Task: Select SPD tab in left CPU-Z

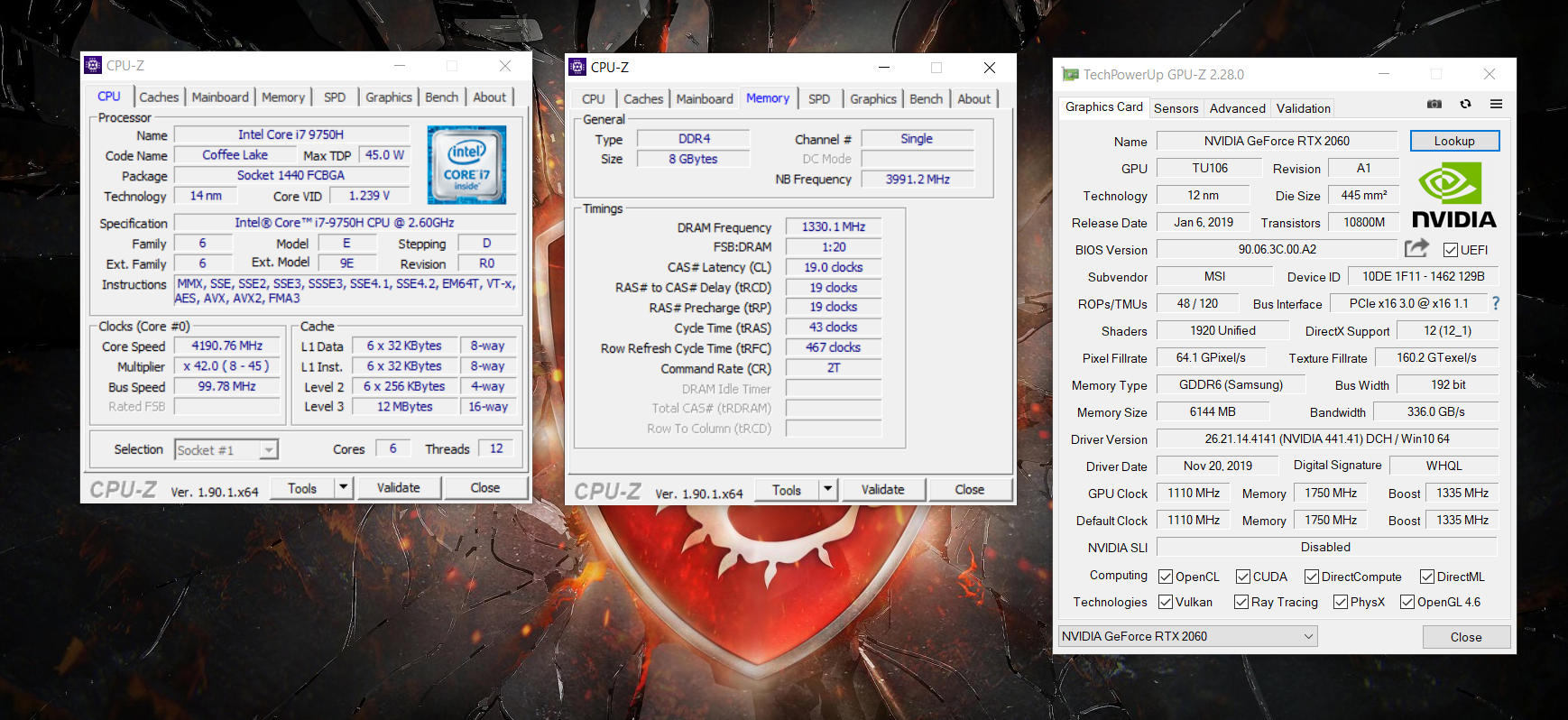Action: tap(335, 97)
